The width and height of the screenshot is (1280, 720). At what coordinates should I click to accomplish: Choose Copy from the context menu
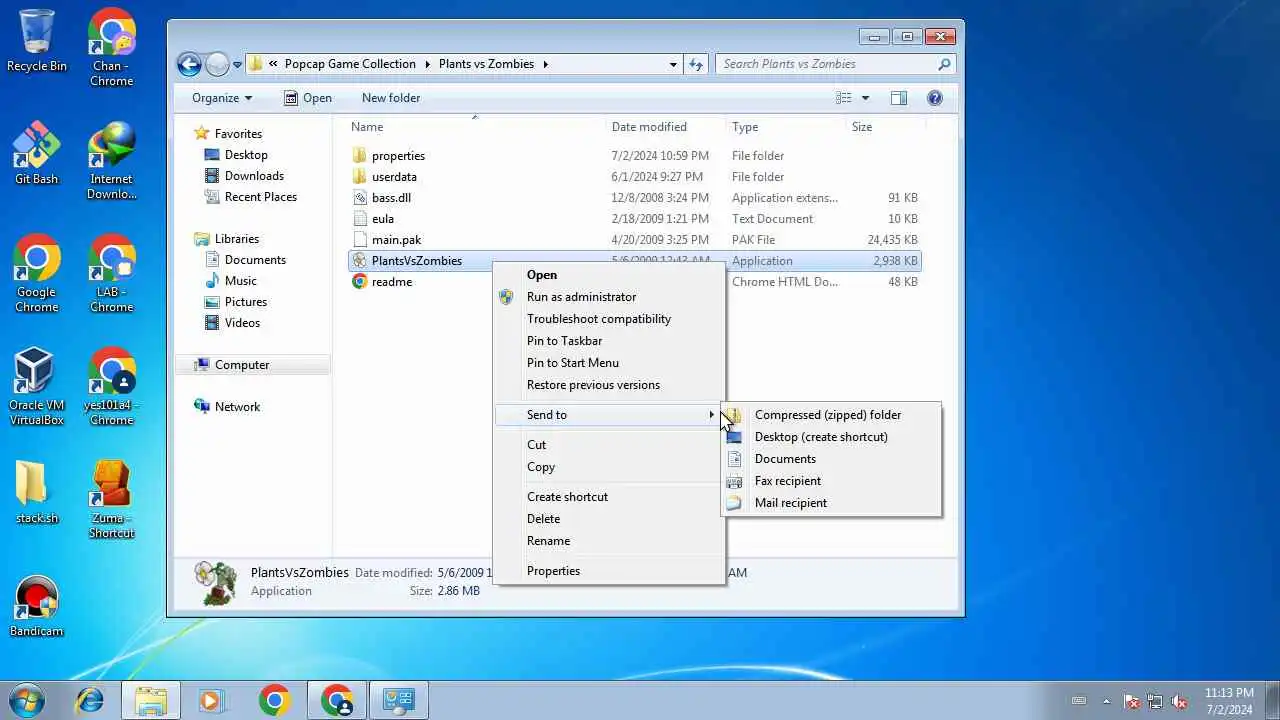[x=609, y=467]
